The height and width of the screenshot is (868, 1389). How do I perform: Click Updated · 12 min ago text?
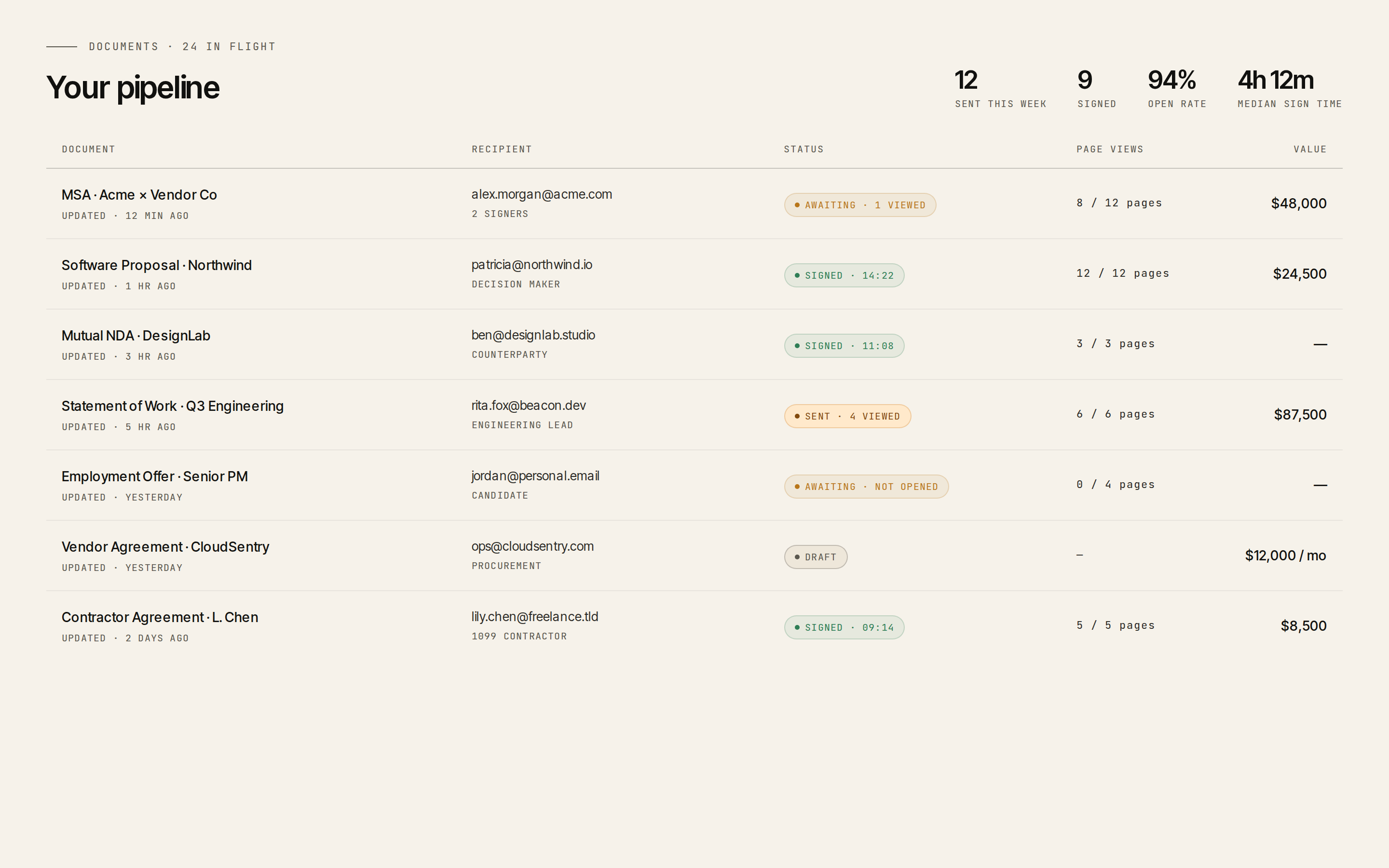[125, 217]
